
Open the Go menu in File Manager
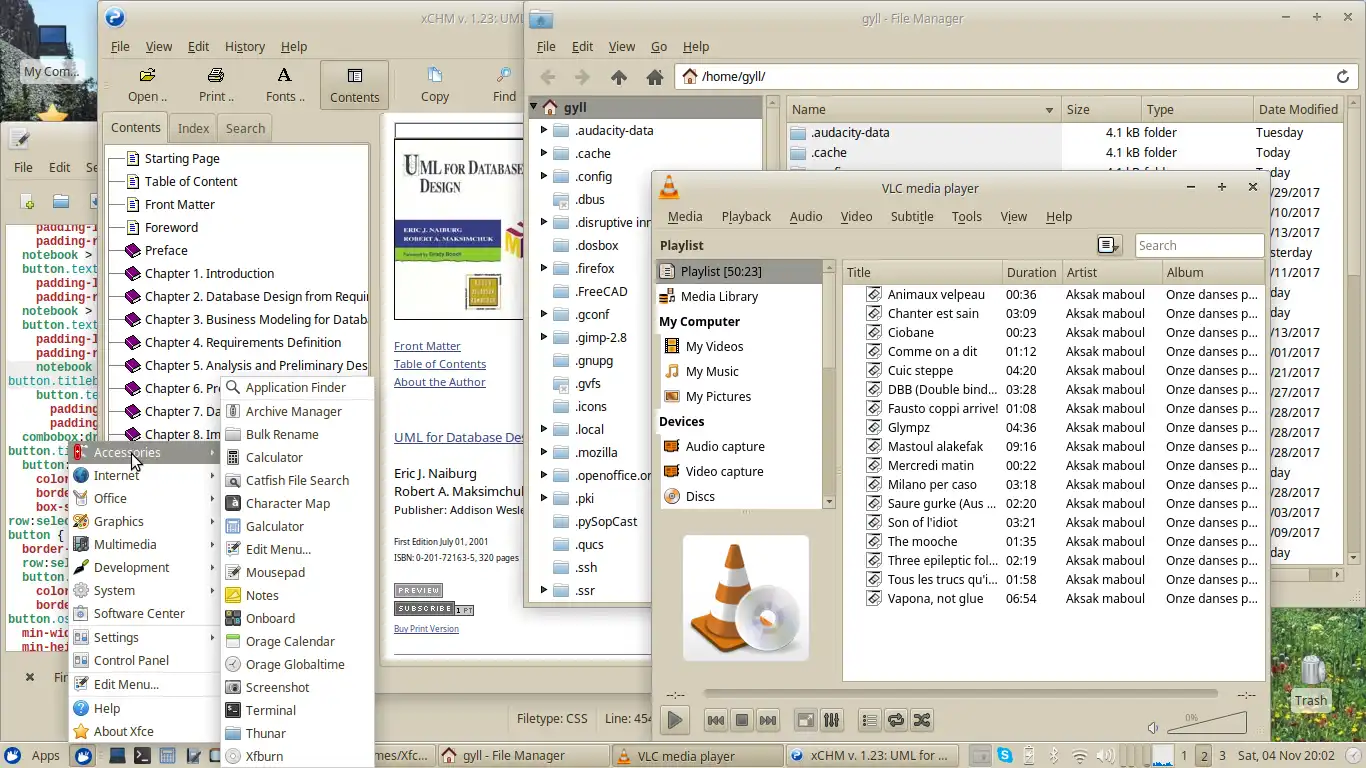(x=659, y=46)
